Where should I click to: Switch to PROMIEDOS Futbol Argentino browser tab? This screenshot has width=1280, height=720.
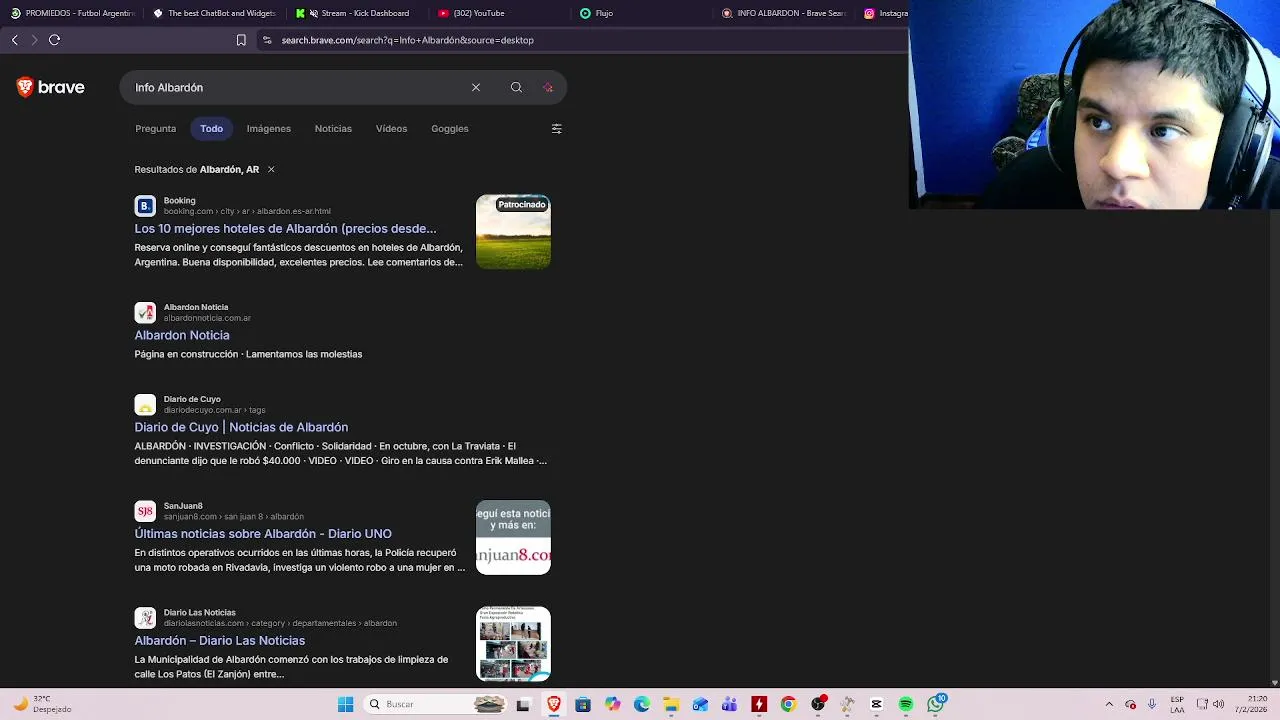(x=72, y=13)
